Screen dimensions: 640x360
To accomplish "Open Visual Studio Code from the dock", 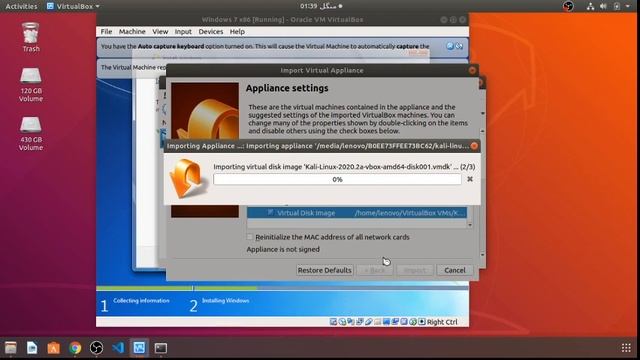I will click(118, 348).
